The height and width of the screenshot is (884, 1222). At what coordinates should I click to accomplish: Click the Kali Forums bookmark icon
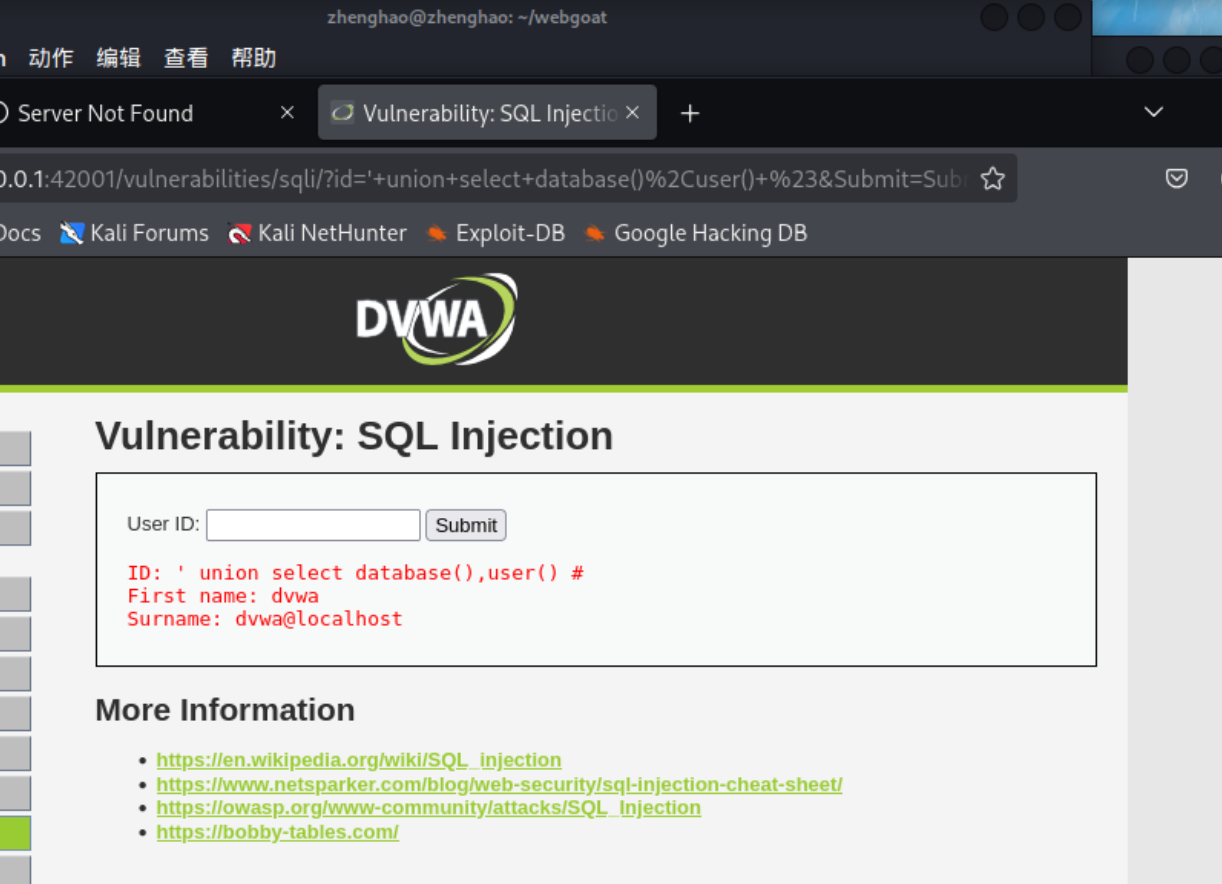pos(71,234)
